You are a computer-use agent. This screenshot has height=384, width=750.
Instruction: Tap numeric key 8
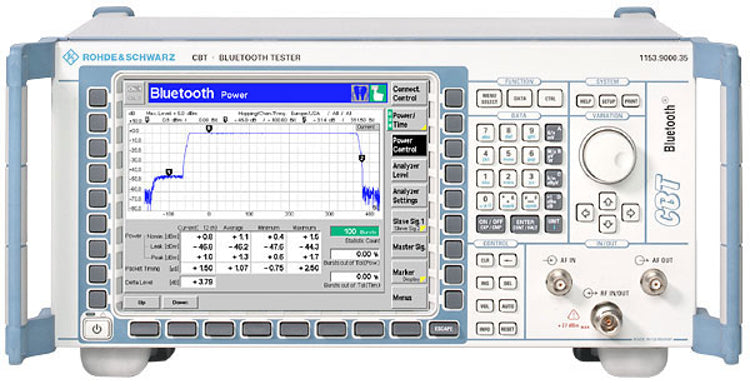508,132
